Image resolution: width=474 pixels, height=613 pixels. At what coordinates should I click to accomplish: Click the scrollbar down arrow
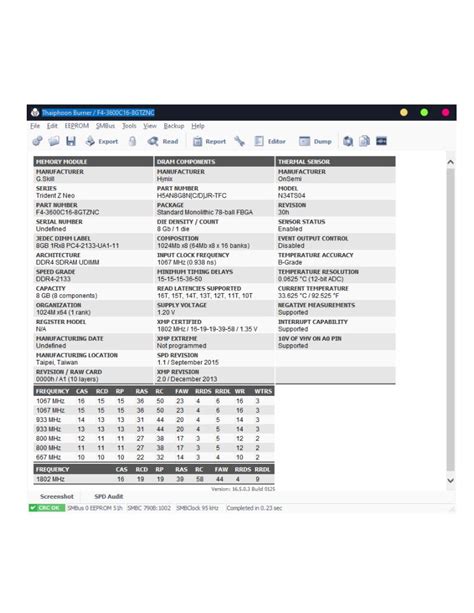pos(451,480)
